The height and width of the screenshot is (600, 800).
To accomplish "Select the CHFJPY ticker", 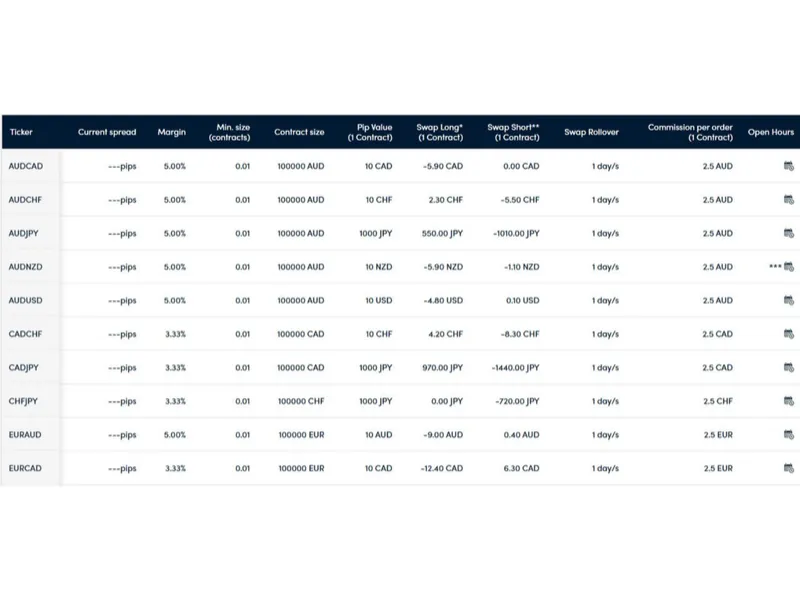I will (x=23, y=402).
